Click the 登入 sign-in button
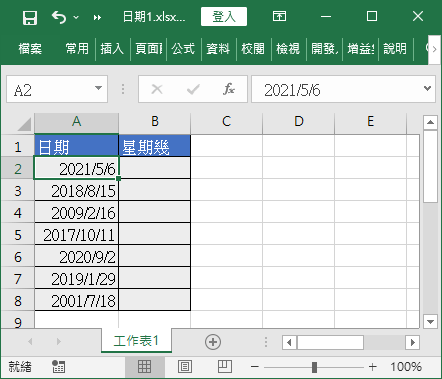 224,16
